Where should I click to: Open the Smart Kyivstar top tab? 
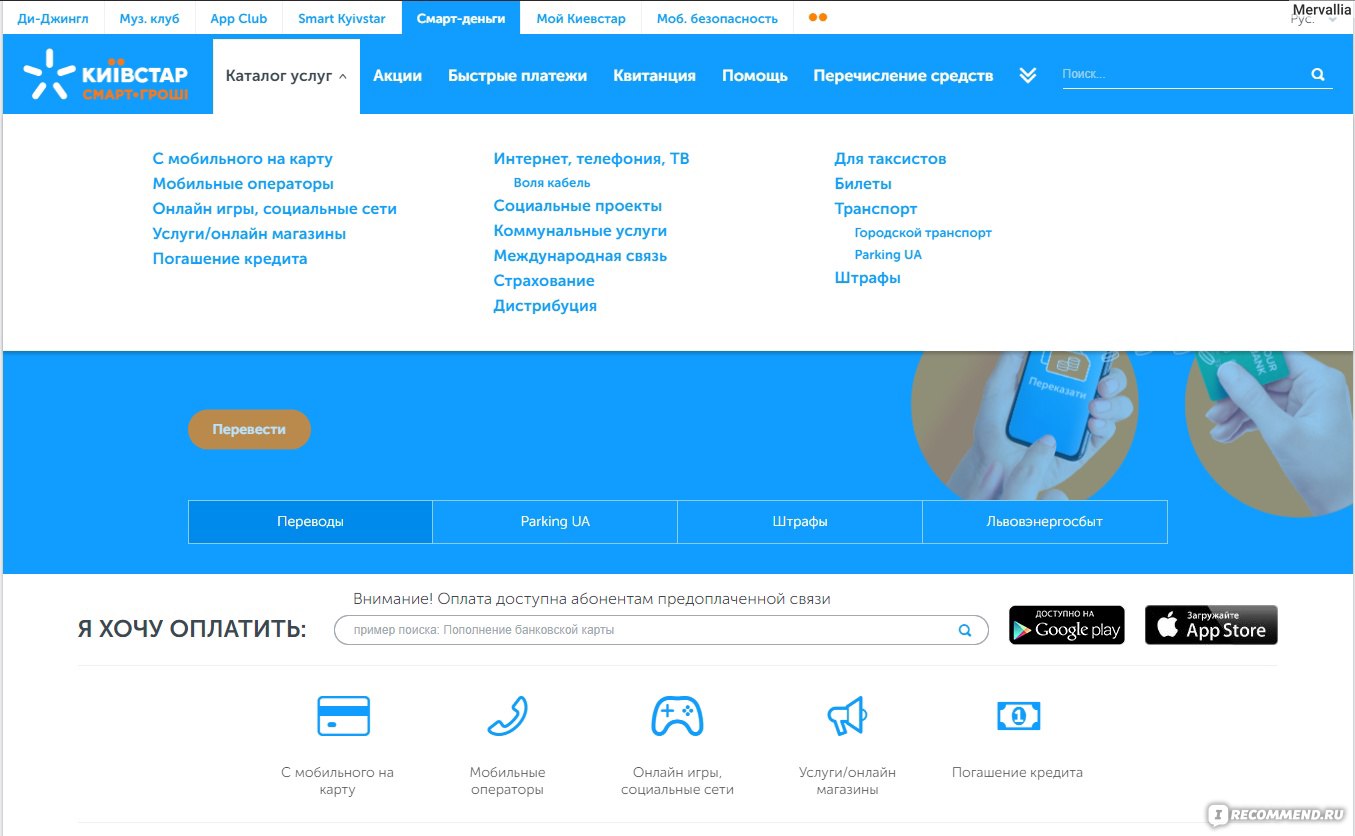(342, 18)
